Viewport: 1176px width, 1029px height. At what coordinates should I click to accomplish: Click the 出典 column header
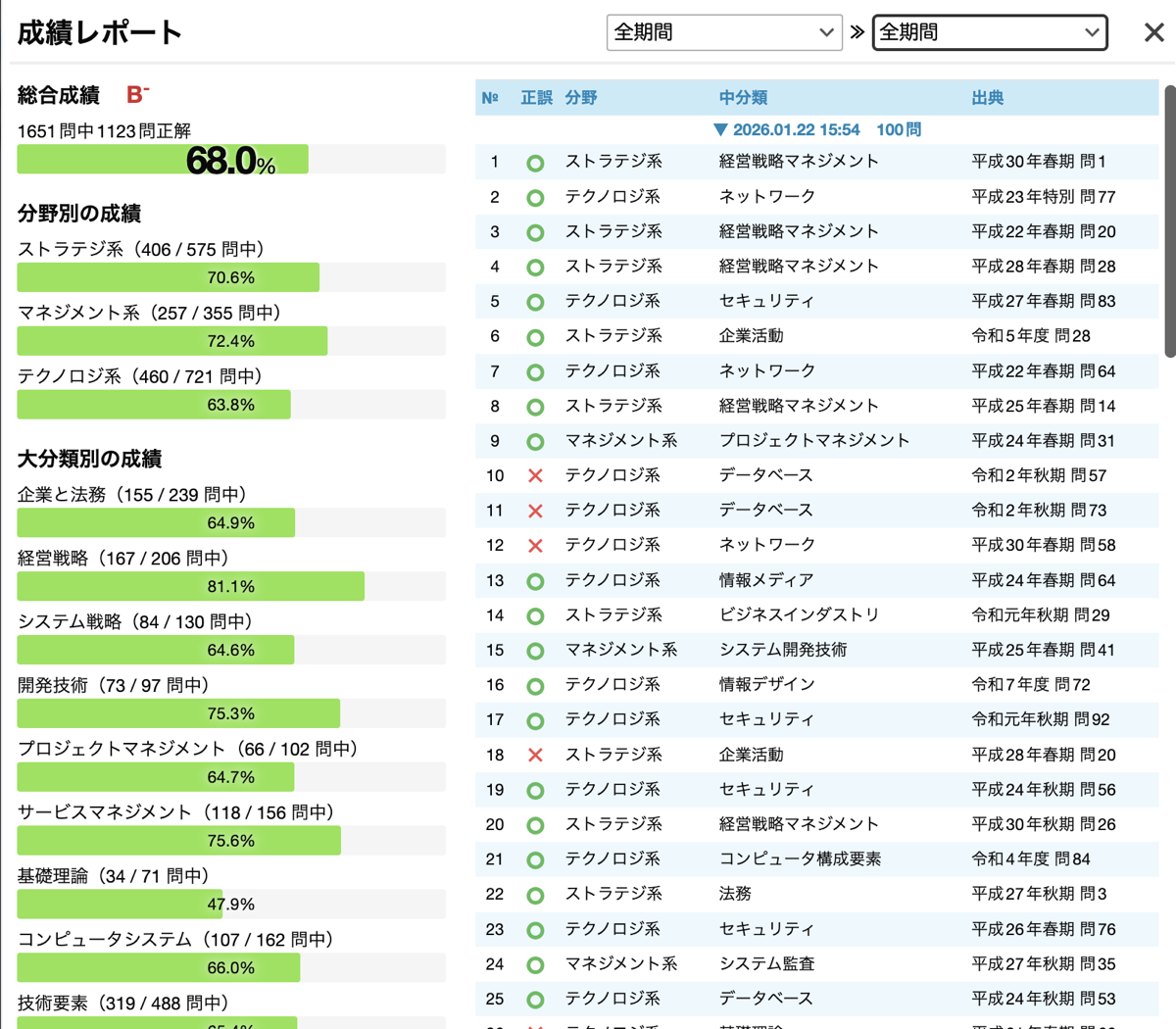tap(987, 98)
